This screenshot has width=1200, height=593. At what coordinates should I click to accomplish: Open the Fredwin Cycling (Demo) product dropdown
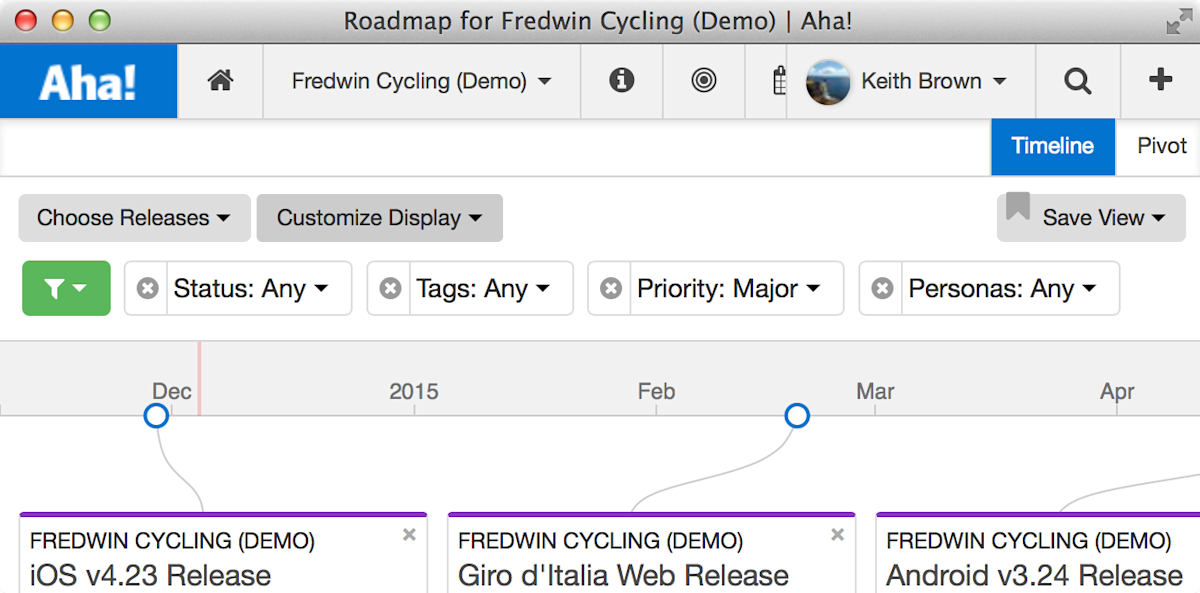[x=421, y=81]
